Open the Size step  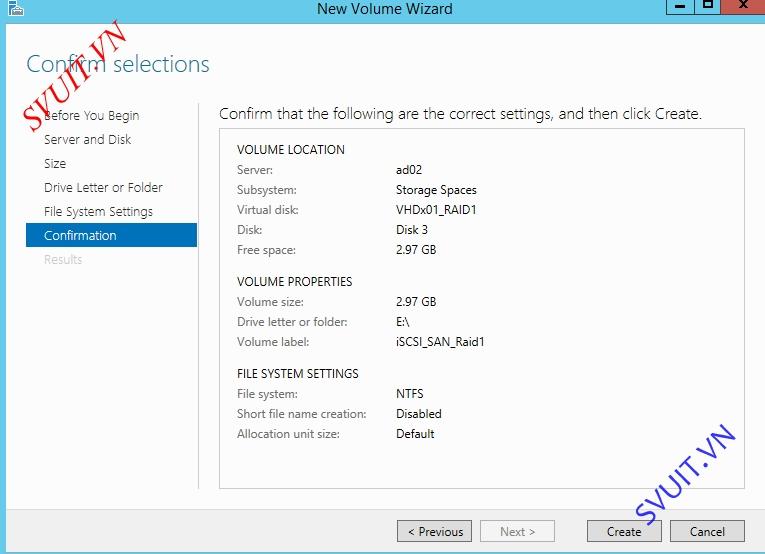[x=55, y=163]
